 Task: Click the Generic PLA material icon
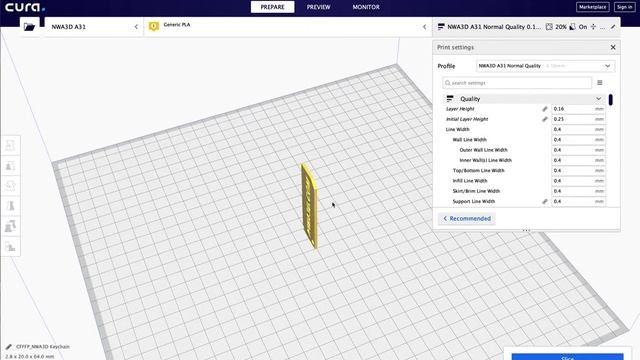click(x=153, y=27)
